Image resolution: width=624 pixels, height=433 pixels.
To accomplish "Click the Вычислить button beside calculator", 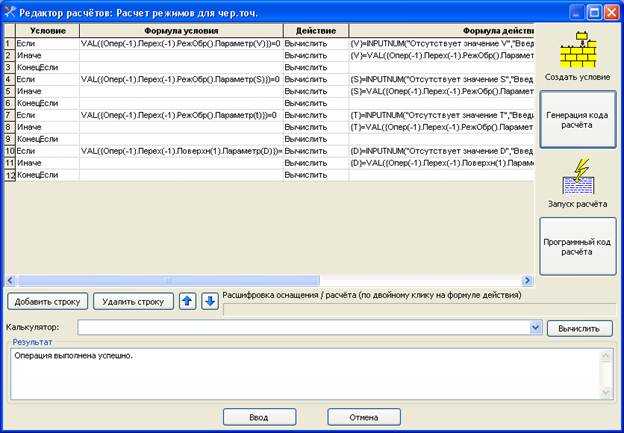I will click(x=579, y=329).
